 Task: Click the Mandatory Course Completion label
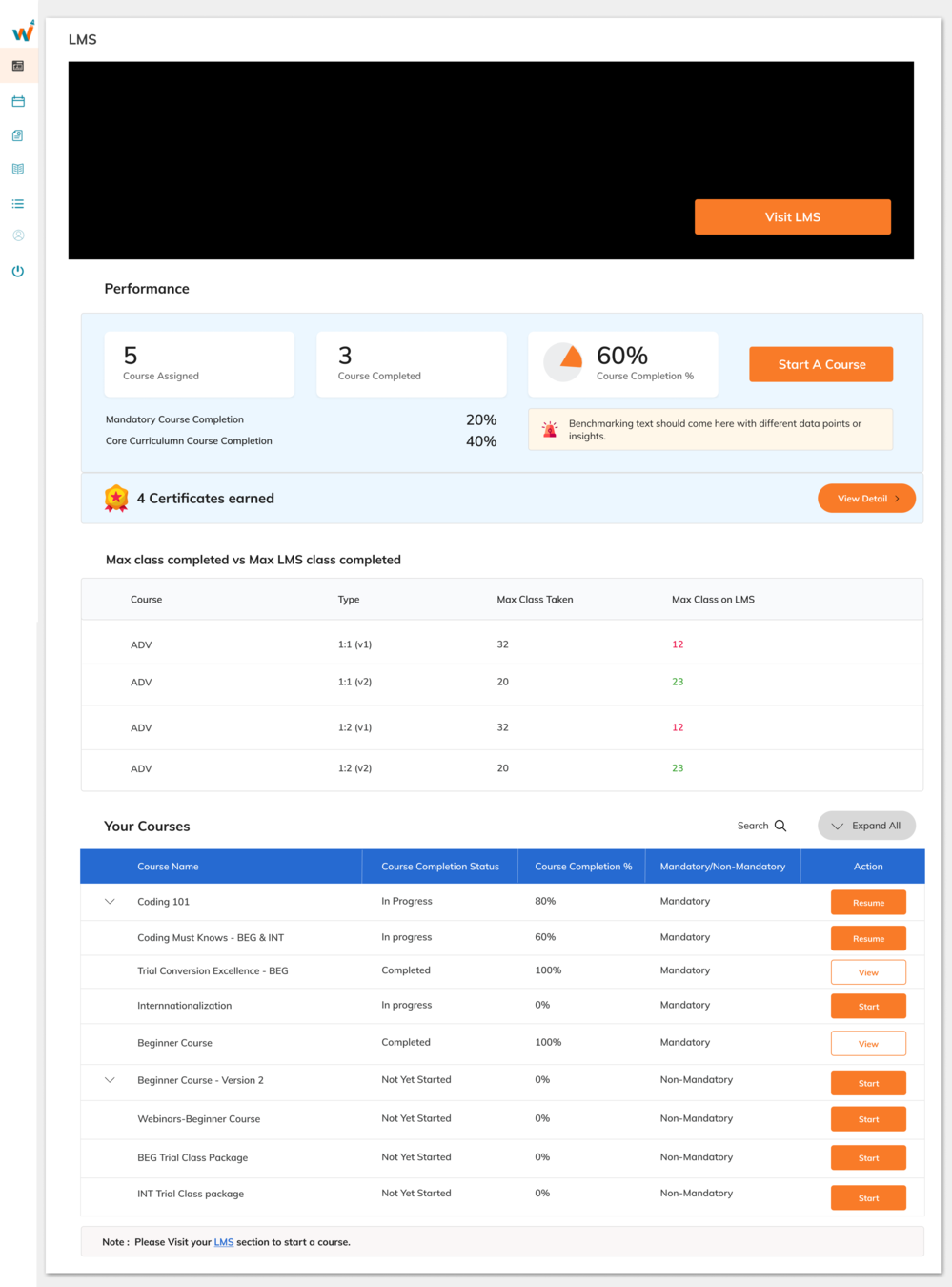coord(174,419)
